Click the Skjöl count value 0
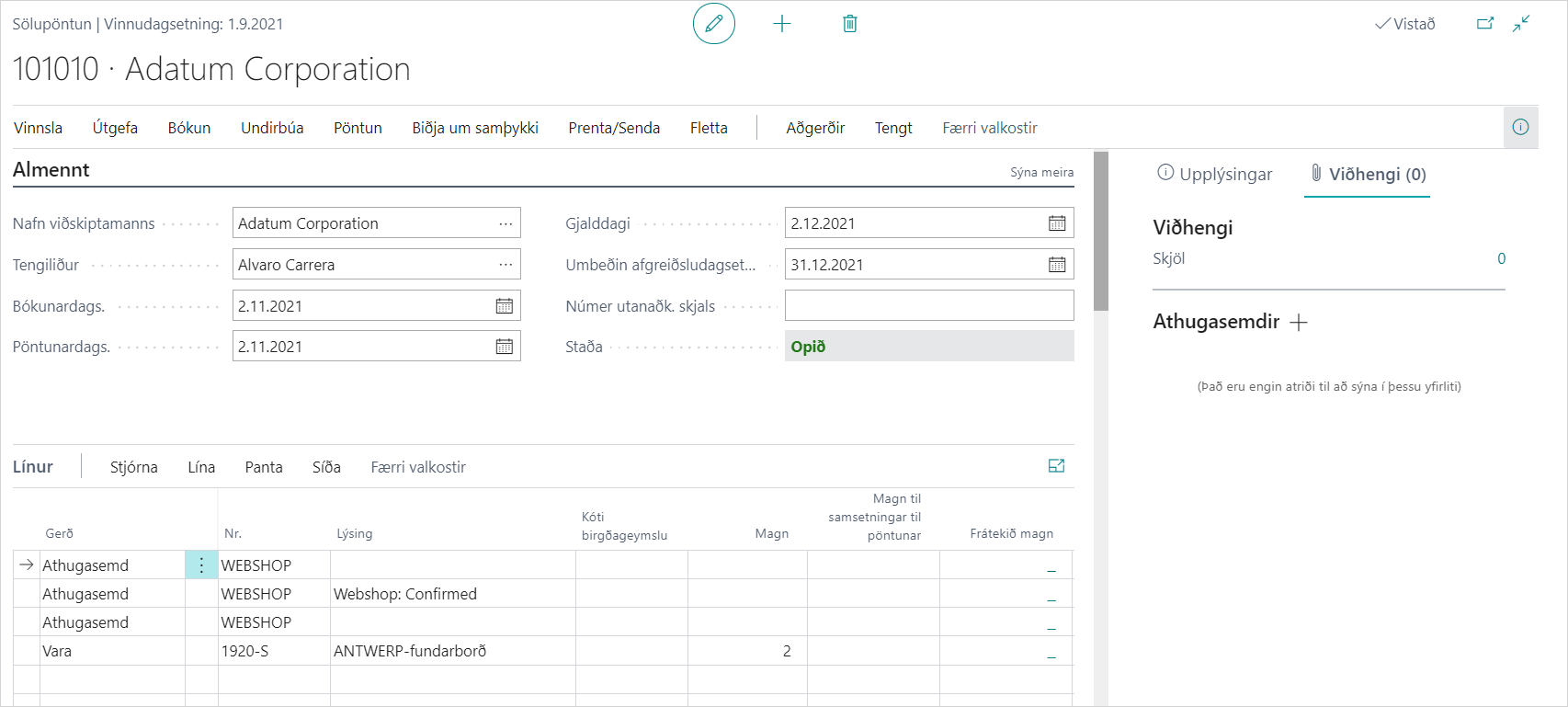This screenshot has height=707, width=1568. pos(1501,258)
